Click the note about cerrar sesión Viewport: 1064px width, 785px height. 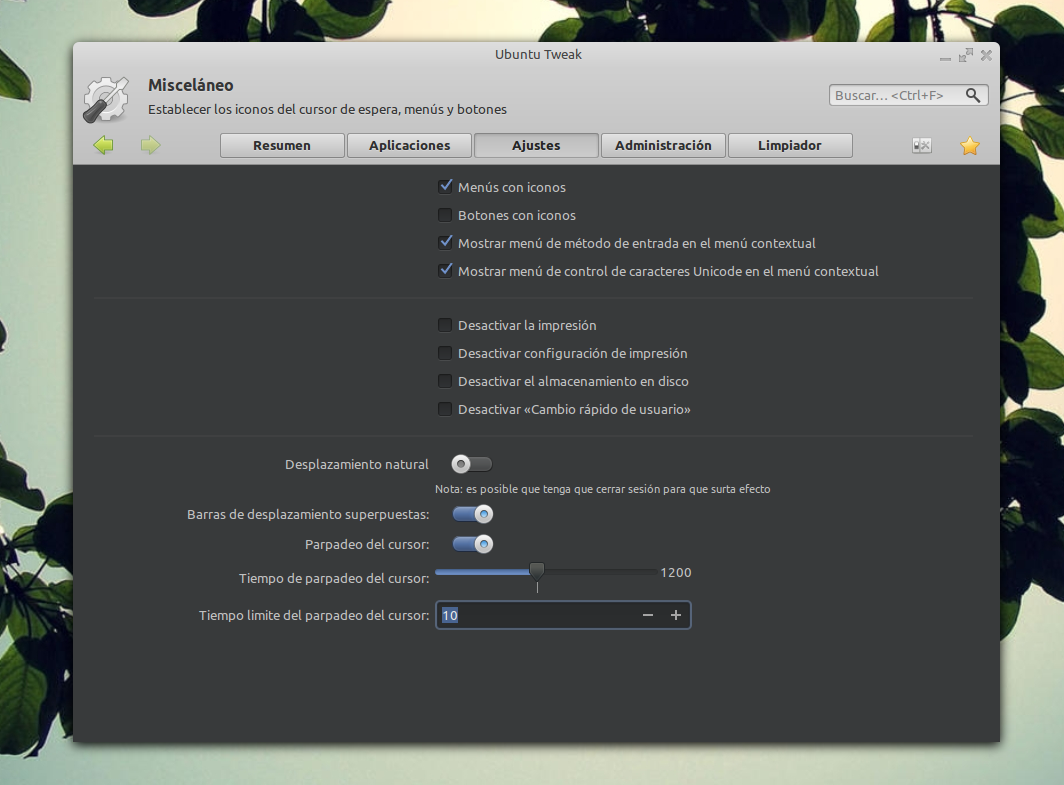tap(603, 489)
